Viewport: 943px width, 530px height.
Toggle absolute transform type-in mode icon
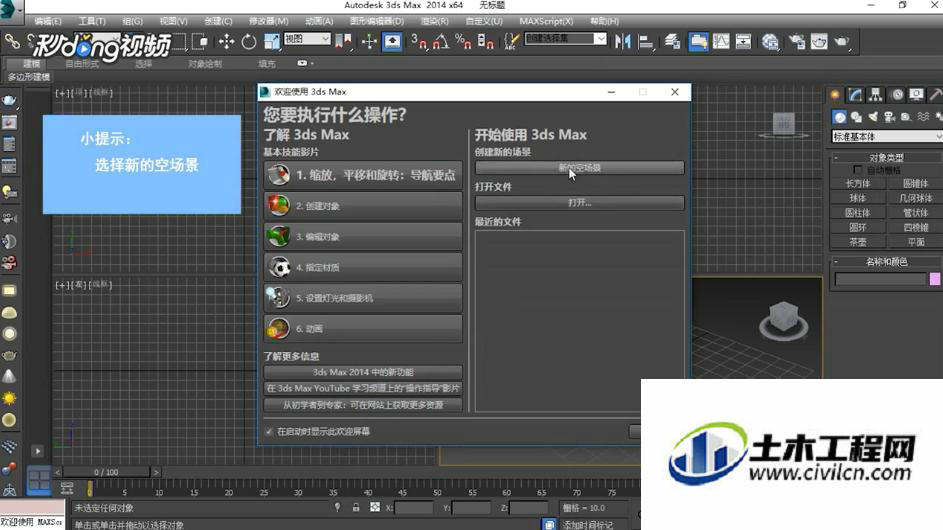(x=375, y=507)
